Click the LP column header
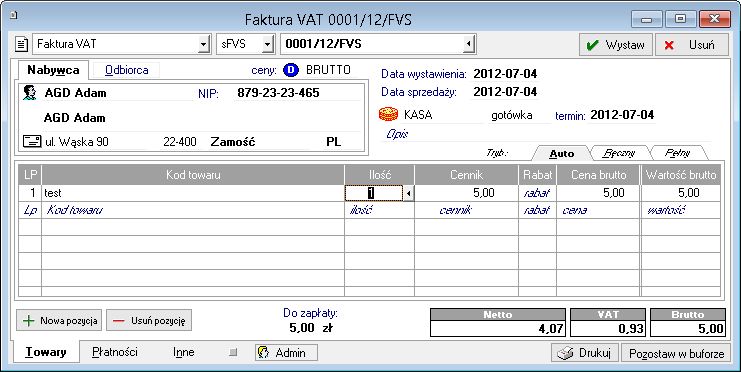 click(30, 175)
